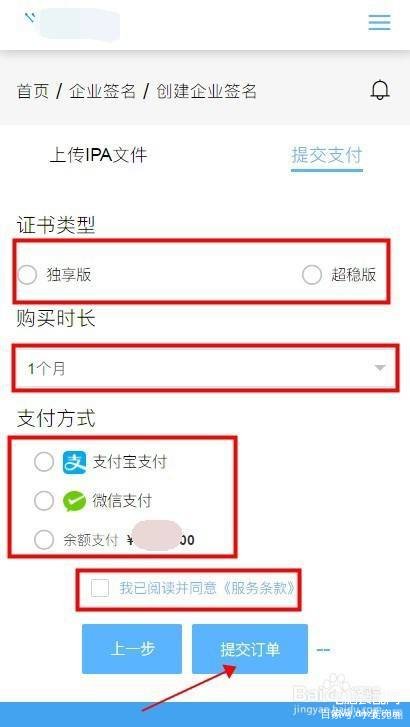Image resolution: width=410 pixels, height=727 pixels.
Task: Open the hamburger menu icon
Action: tap(379, 22)
